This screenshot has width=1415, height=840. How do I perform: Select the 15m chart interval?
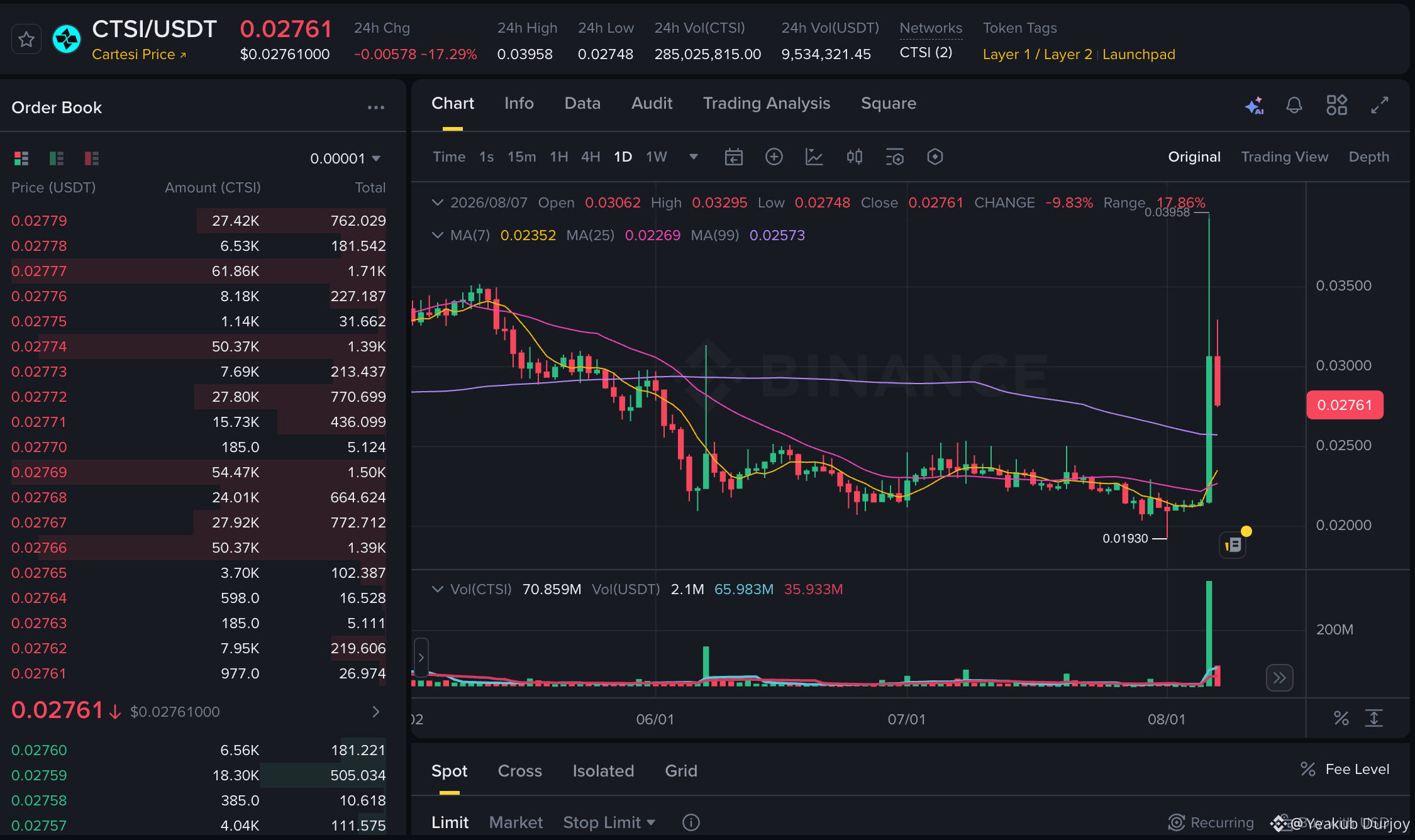[522, 157]
